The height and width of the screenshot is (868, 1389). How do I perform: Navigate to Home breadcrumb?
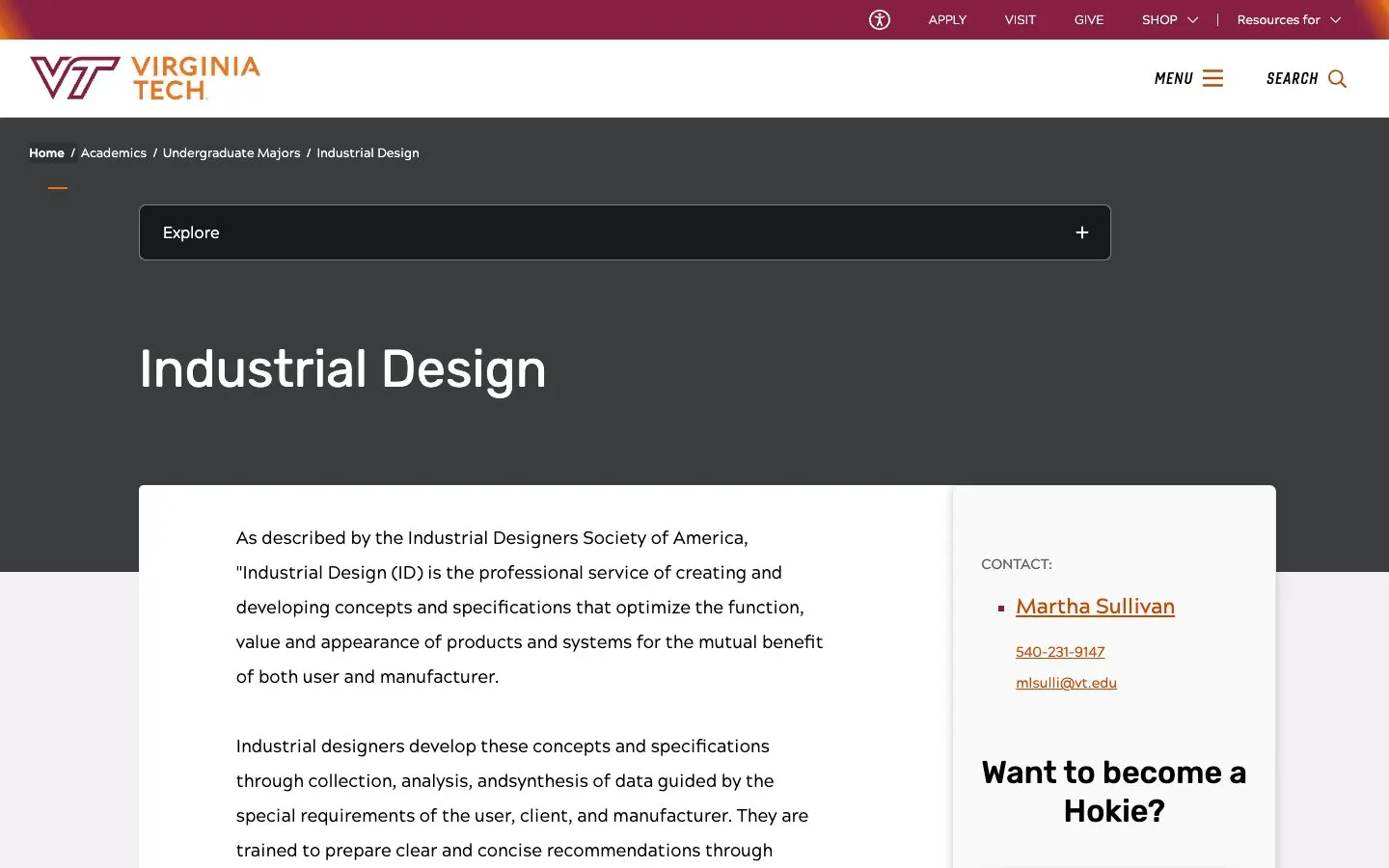(x=46, y=152)
